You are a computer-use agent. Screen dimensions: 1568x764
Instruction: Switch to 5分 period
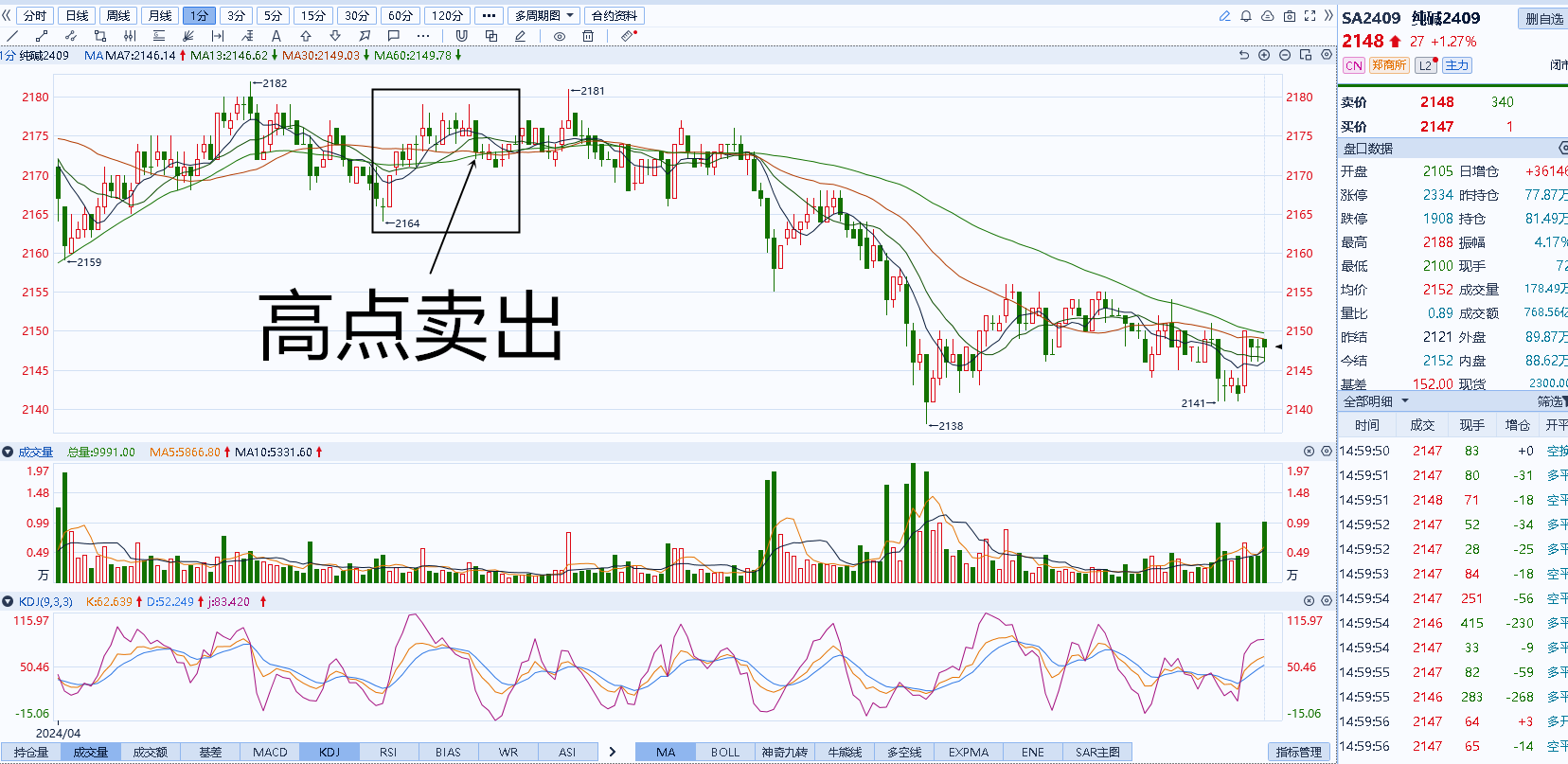pyautogui.click(x=273, y=16)
